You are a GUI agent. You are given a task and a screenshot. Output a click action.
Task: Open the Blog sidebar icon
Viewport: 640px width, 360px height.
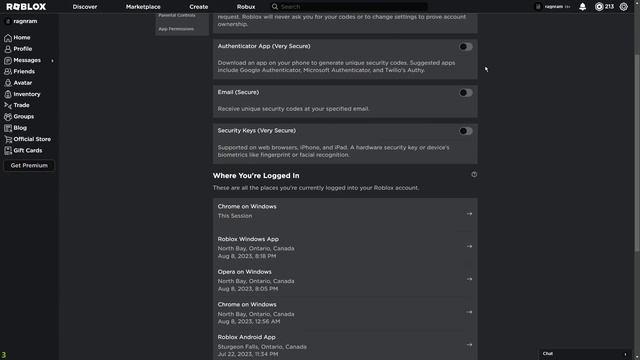[x=8, y=128]
